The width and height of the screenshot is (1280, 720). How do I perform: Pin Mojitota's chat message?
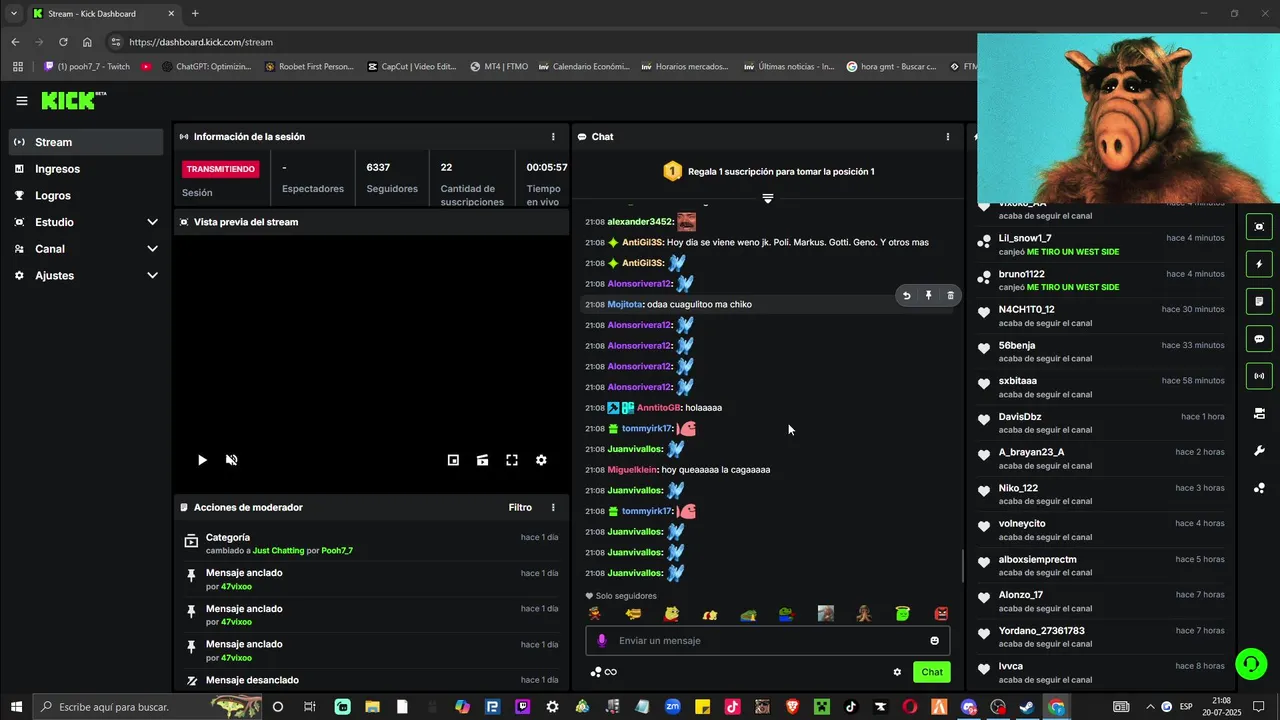(928, 296)
